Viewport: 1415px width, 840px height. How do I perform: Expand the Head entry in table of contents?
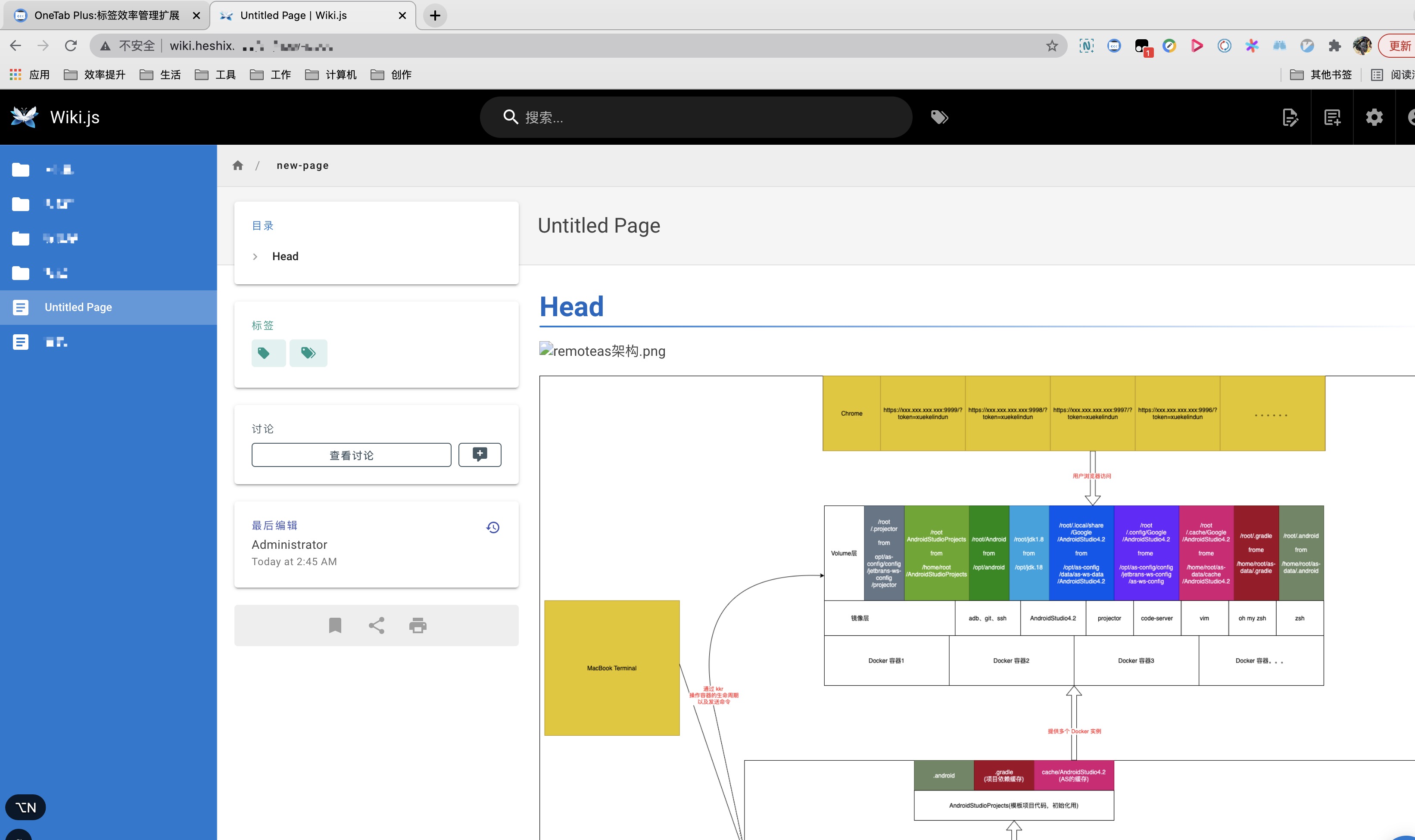(255, 256)
